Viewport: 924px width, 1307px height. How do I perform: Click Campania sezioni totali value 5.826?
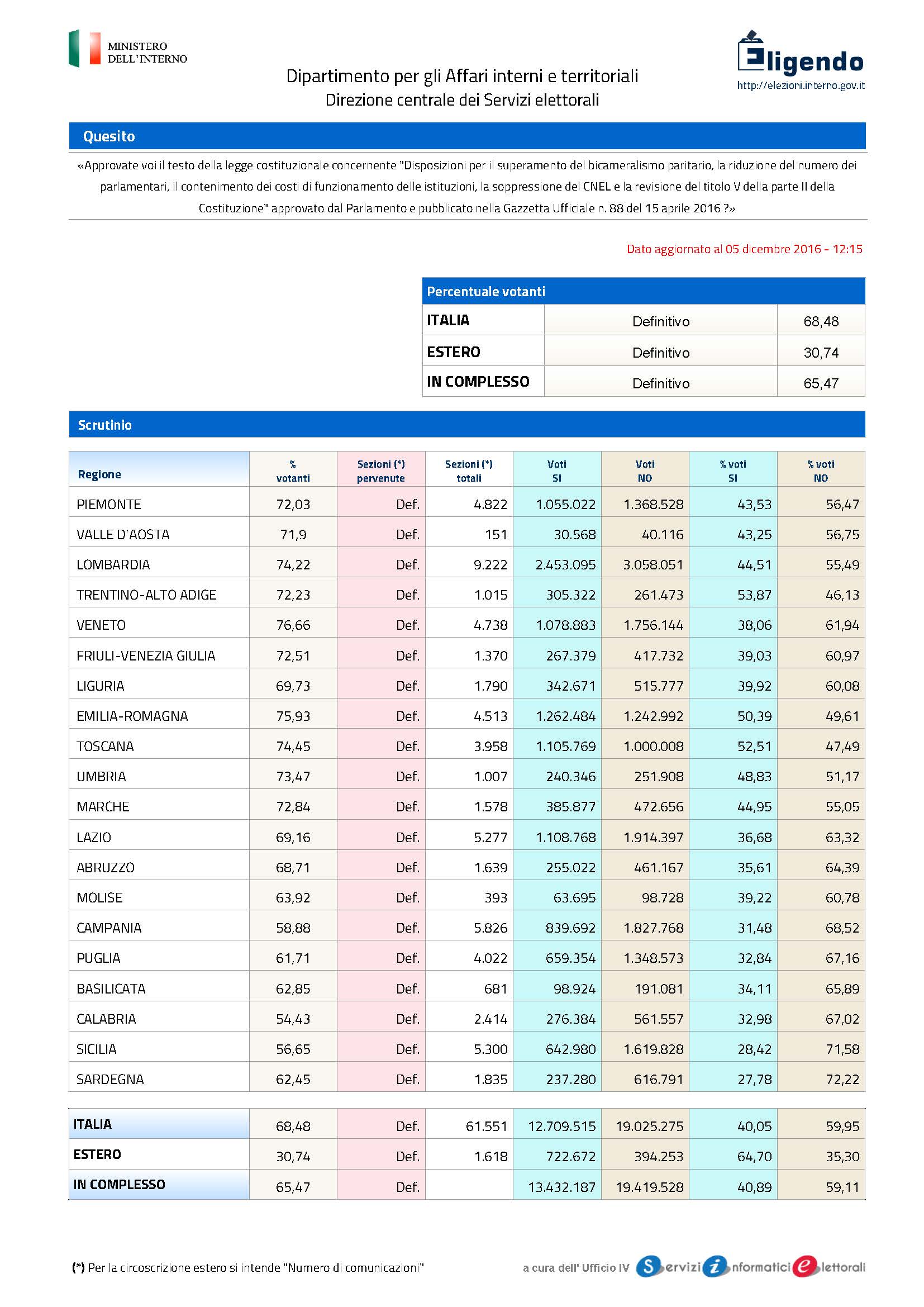click(x=490, y=928)
